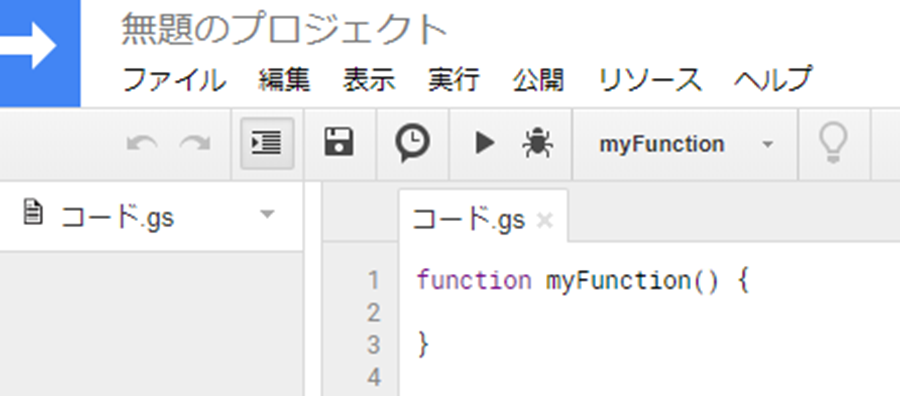Close the コード.gs editor tab
This screenshot has width=900, height=396.
544,220
